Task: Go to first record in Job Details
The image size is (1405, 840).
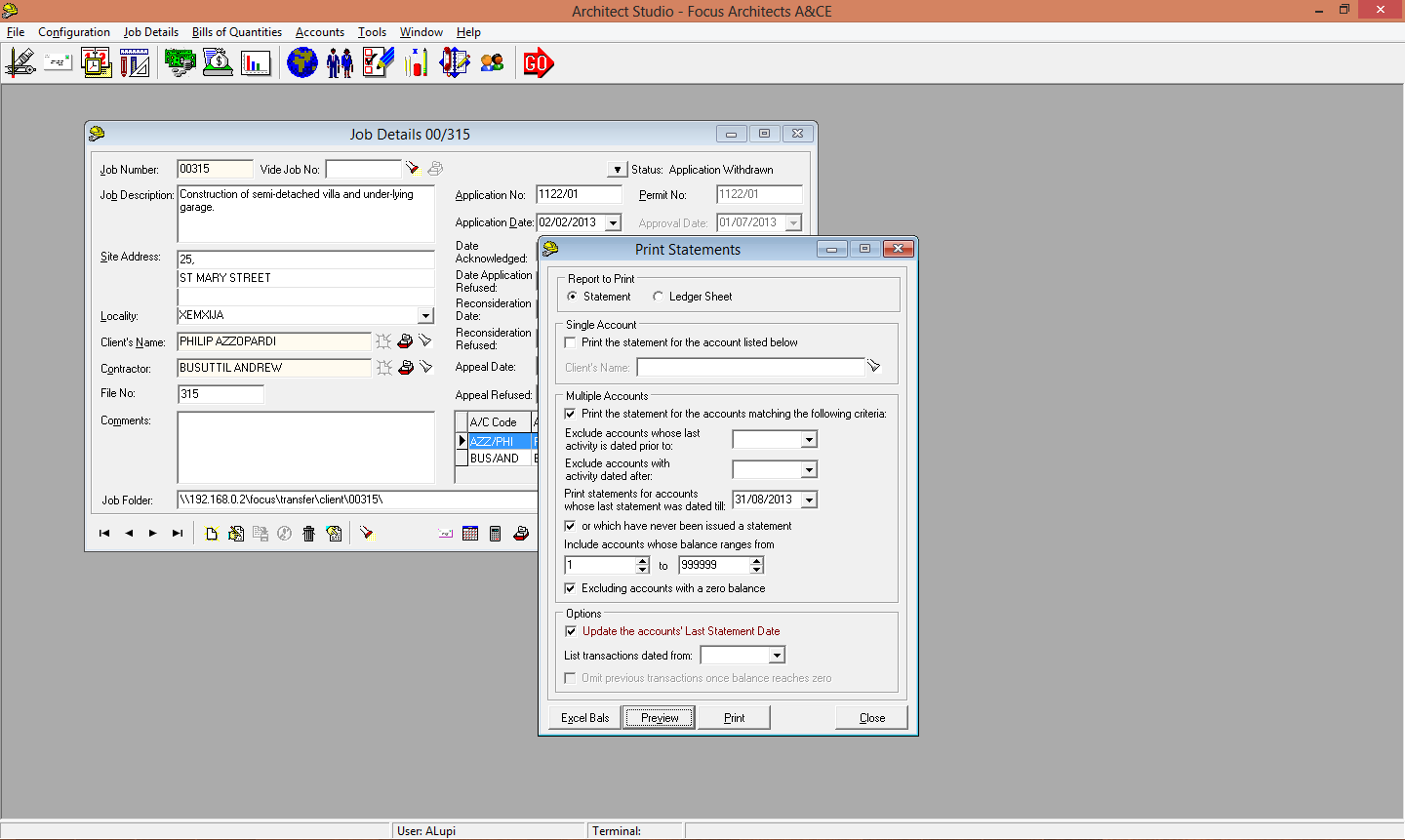Action: pyautogui.click(x=104, y=534)
